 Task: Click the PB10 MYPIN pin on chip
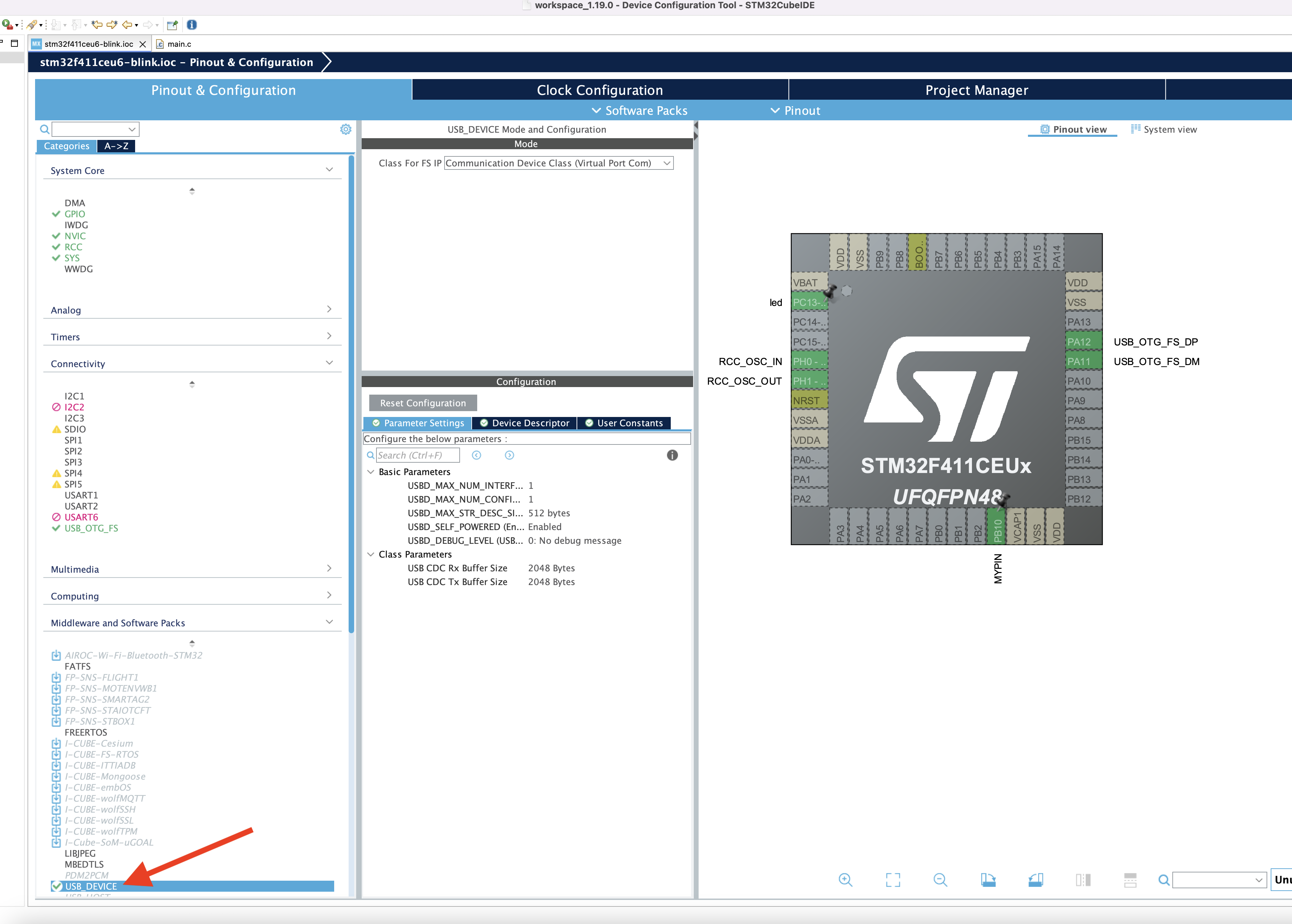coord(997,527)
